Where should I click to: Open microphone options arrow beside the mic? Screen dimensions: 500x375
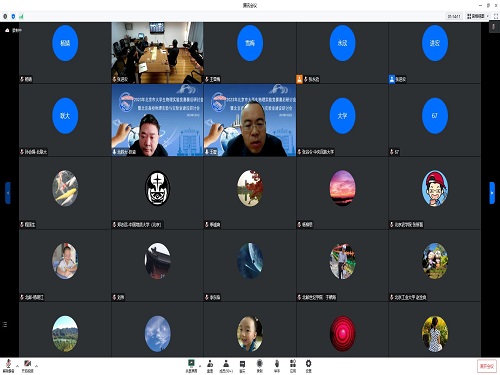pyautogui.click(x=17, y=366)
